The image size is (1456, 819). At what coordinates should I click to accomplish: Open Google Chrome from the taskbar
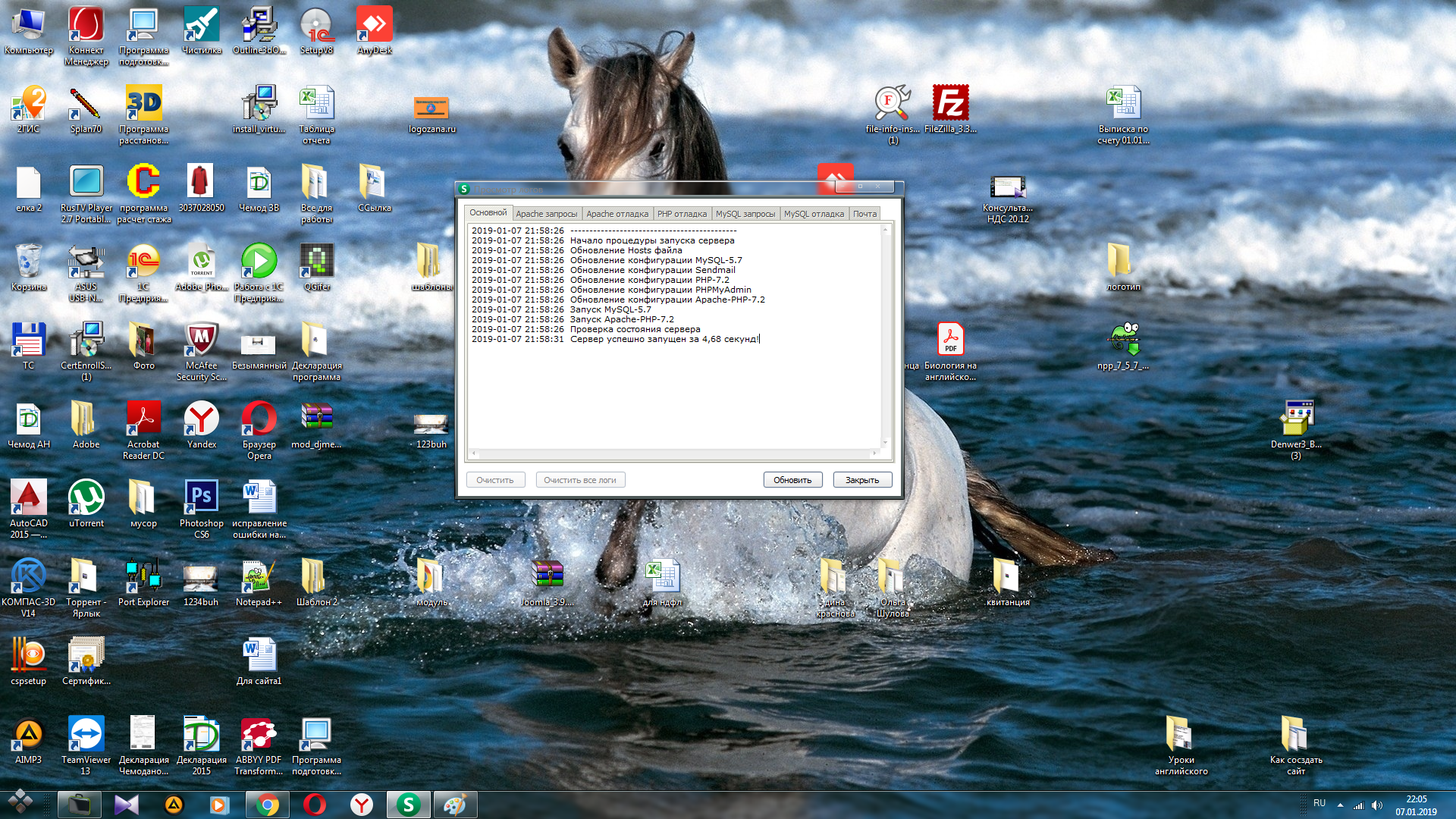267,805
